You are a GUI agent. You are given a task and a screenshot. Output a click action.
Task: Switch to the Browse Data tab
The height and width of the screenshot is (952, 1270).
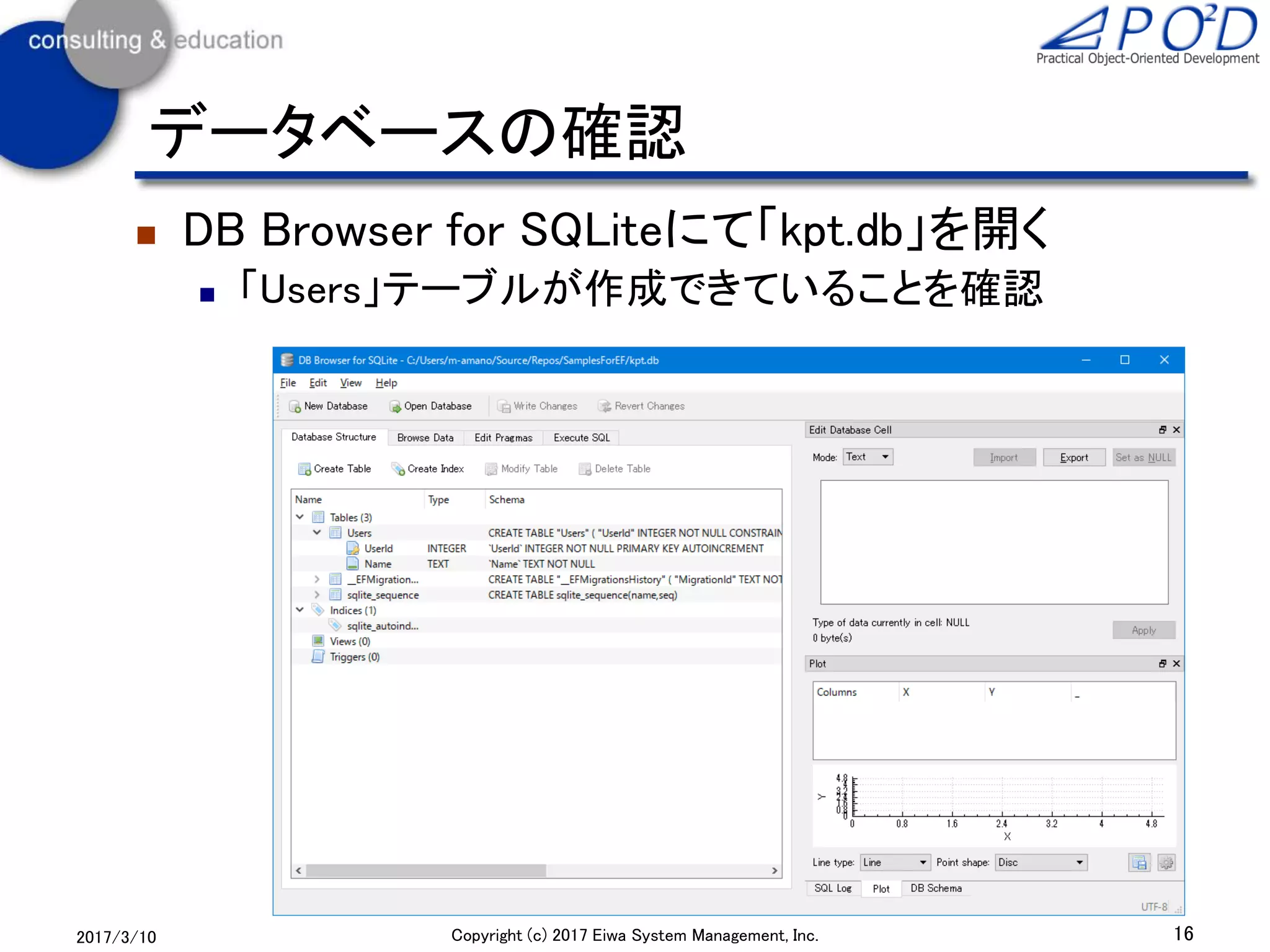[x=425, y=438]
